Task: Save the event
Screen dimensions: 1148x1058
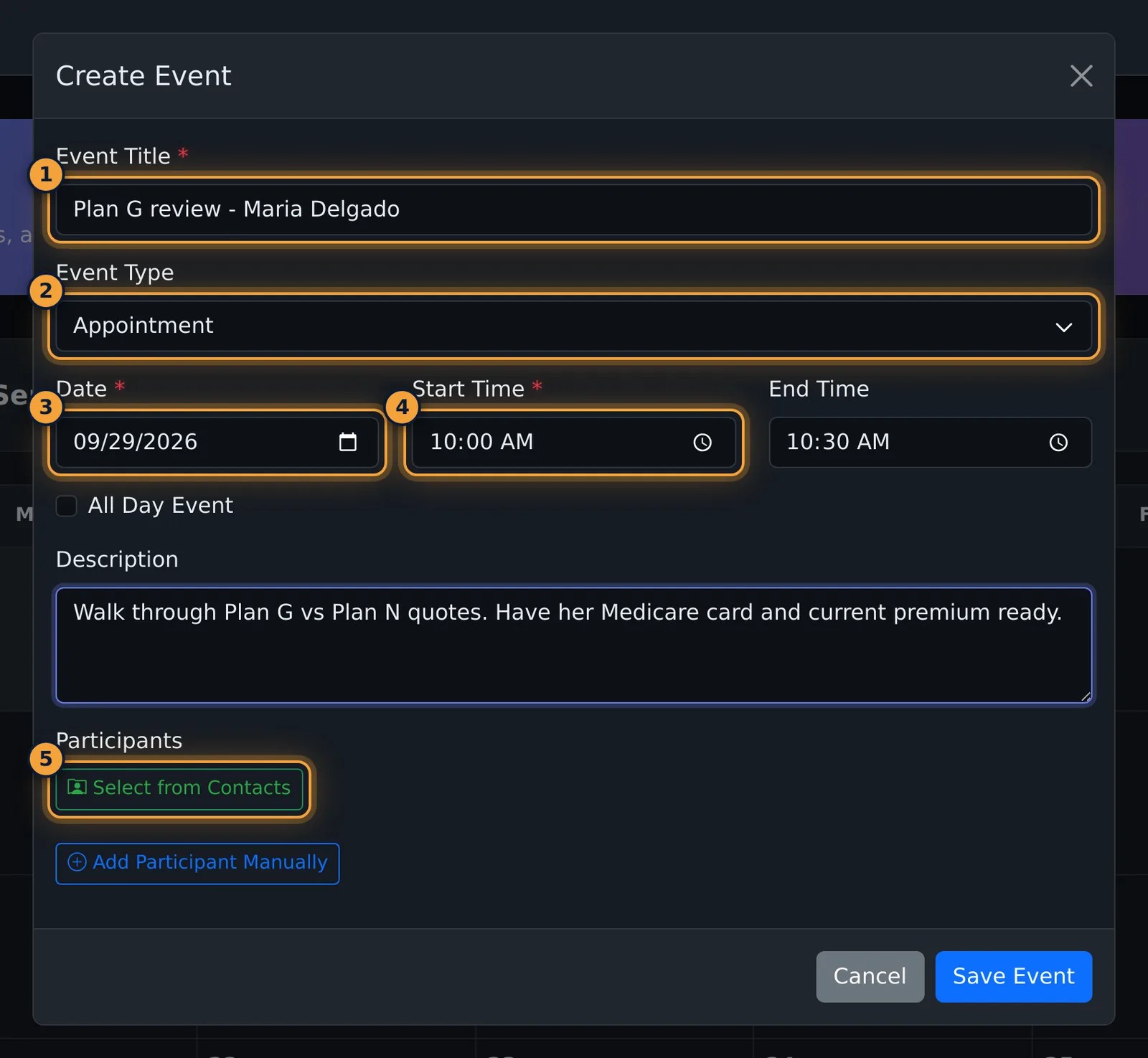Action: coord(1013,976)
